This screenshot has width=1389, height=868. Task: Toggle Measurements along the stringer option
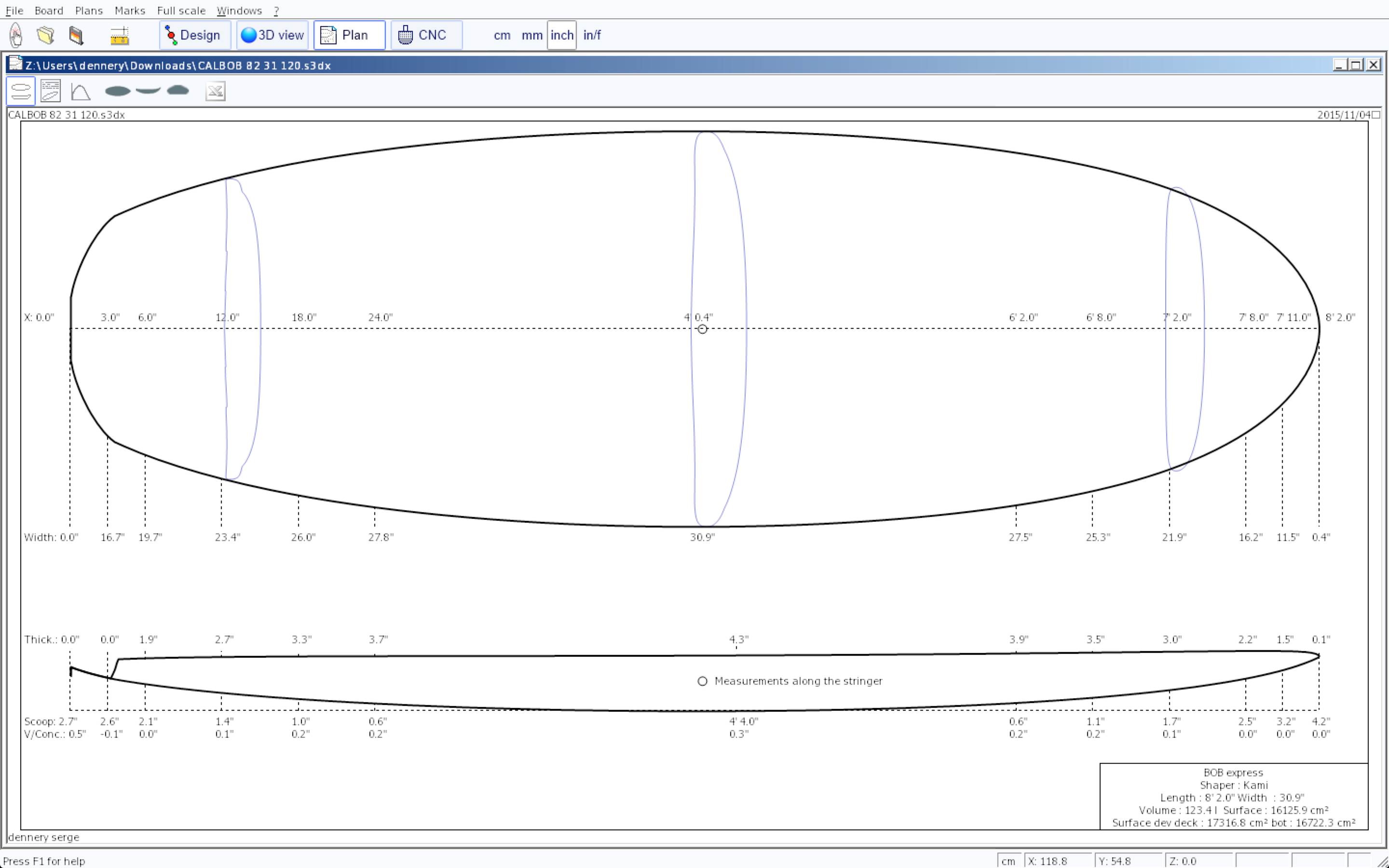pos(702,681)
